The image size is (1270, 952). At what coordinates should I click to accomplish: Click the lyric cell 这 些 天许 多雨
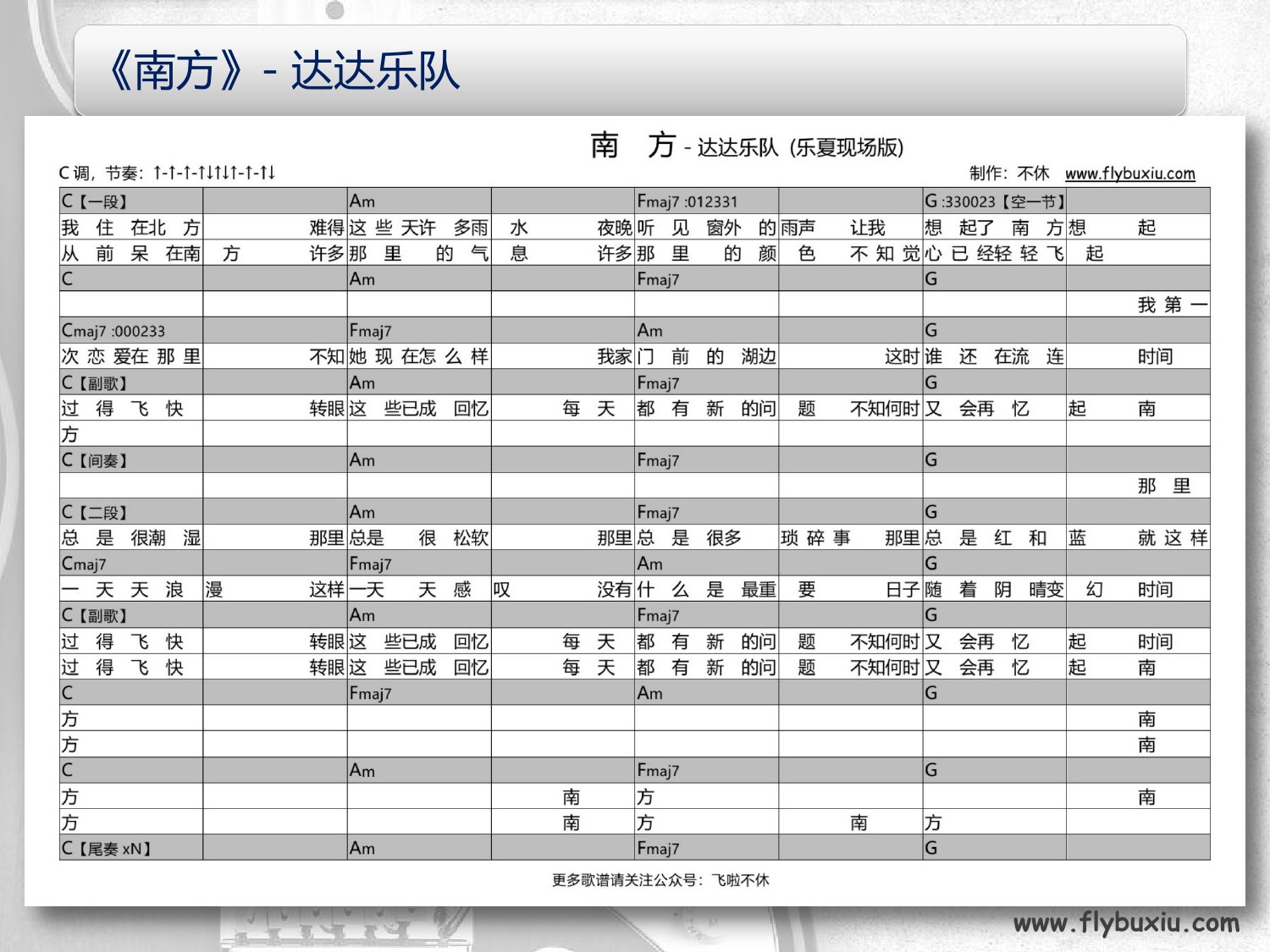pyautogui.click(x=419, y=228)
